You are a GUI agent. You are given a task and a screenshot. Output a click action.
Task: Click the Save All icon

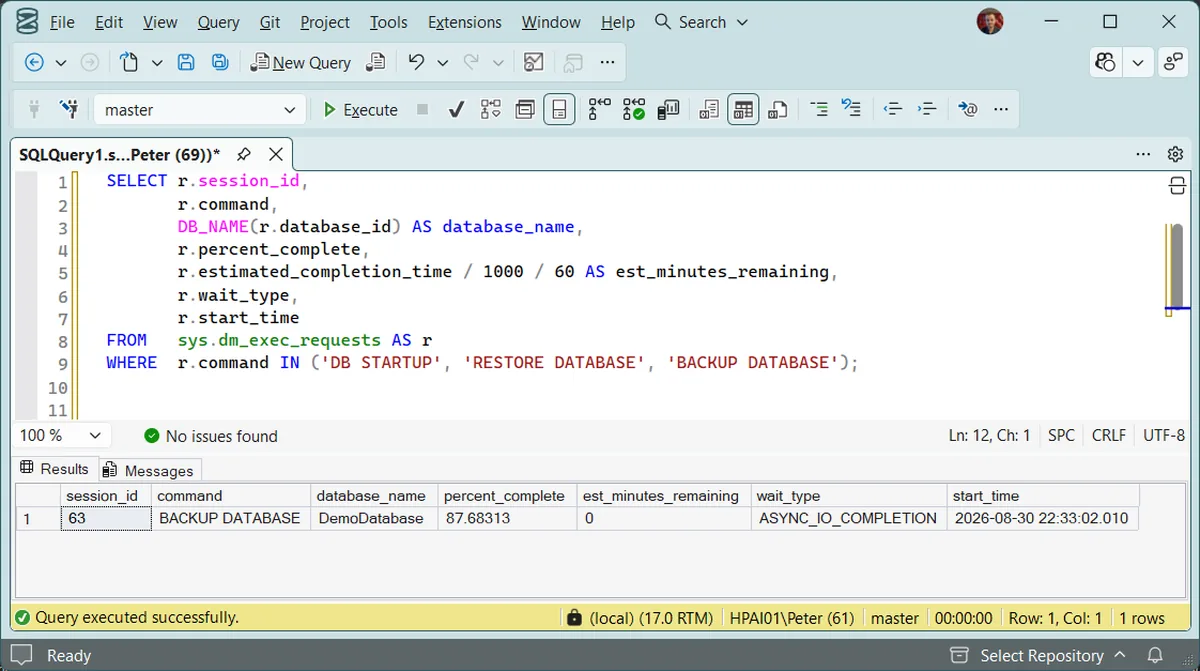pos(220,62)
